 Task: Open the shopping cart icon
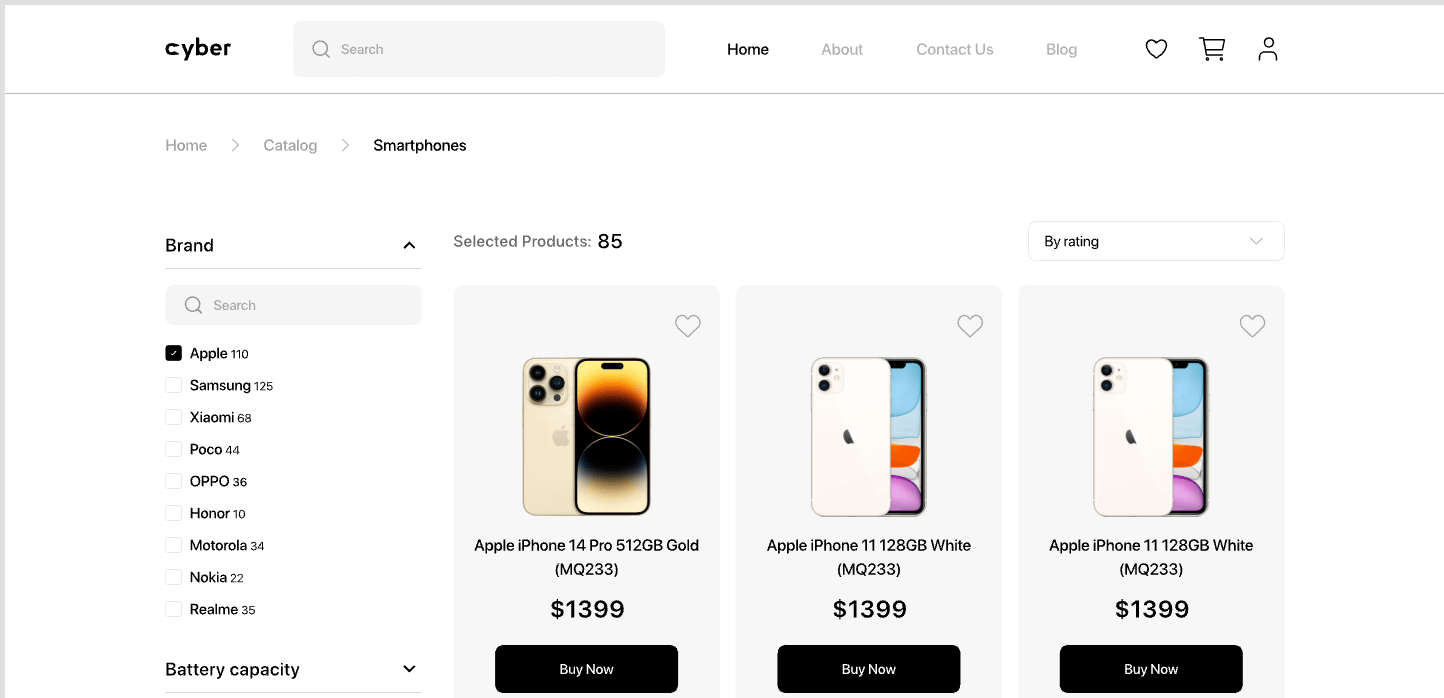(1212, 49)
